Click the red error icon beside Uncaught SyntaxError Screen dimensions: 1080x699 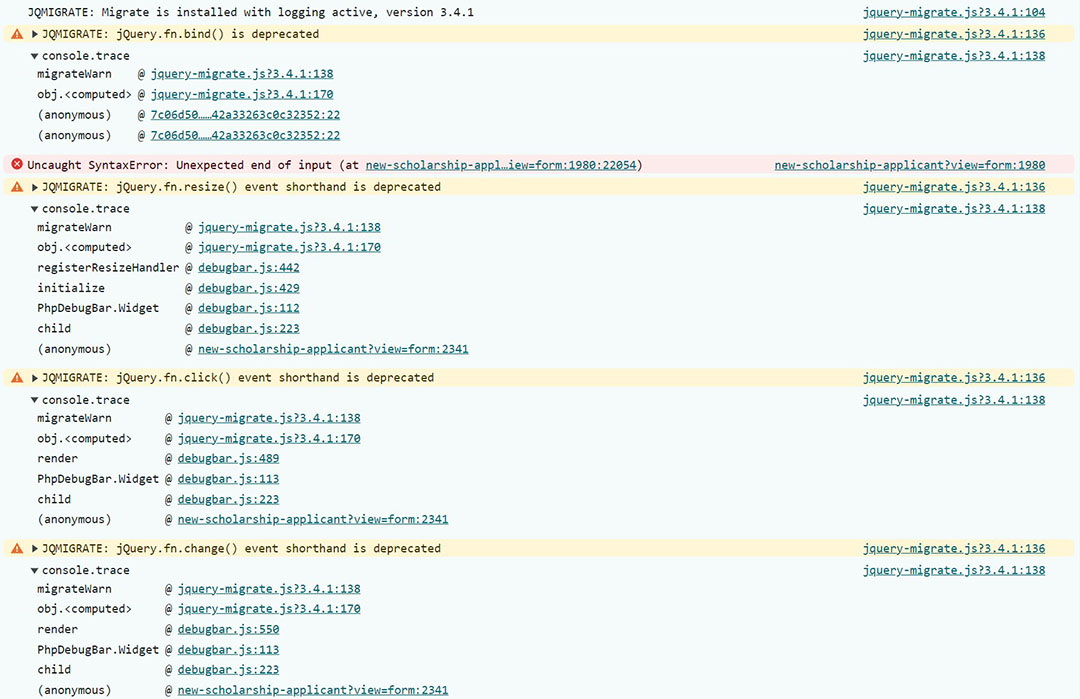[x=17, y=165]
